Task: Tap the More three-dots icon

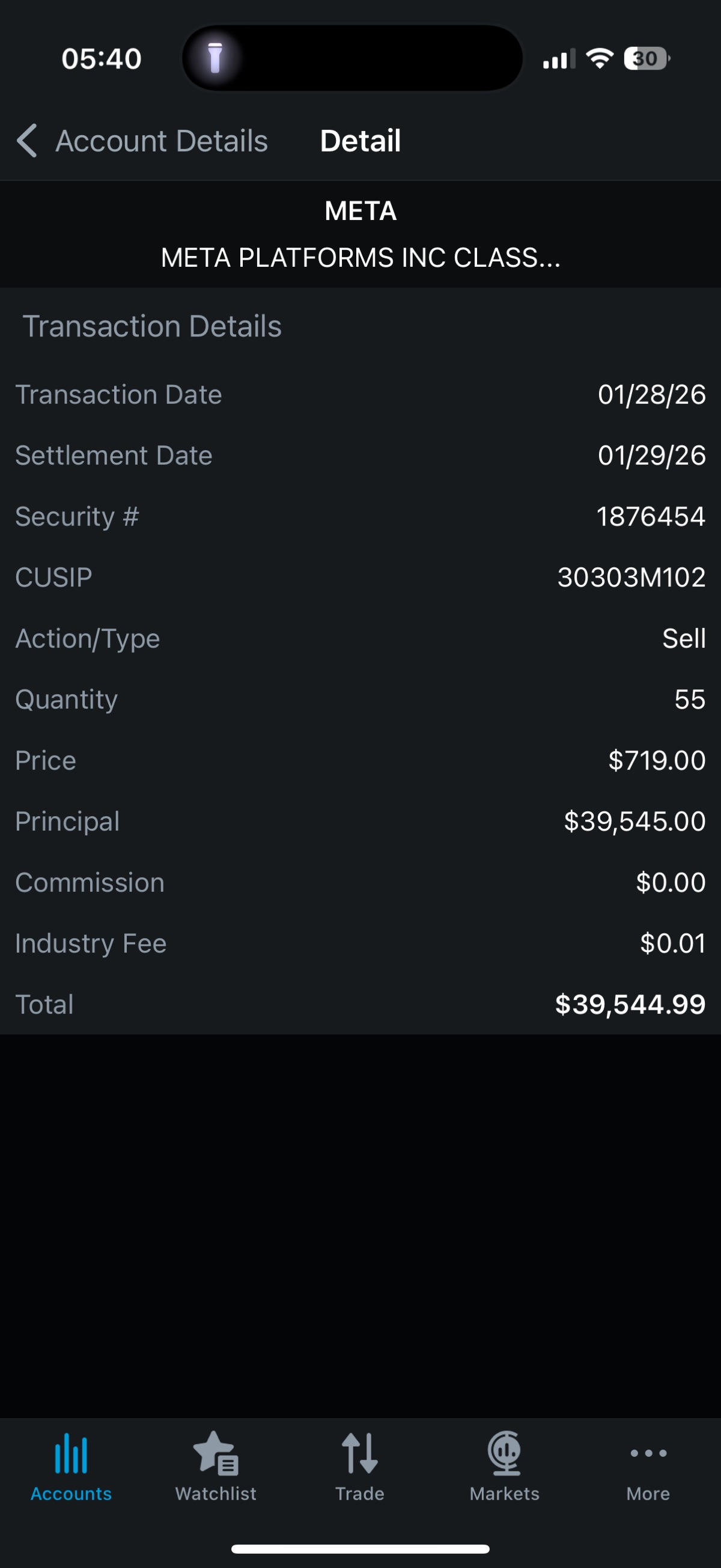Action: coord(648,1454)
